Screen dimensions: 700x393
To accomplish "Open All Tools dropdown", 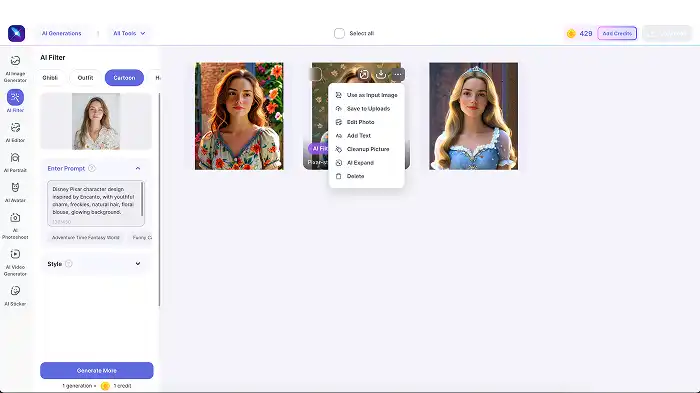I will click(x=129, y=33).
